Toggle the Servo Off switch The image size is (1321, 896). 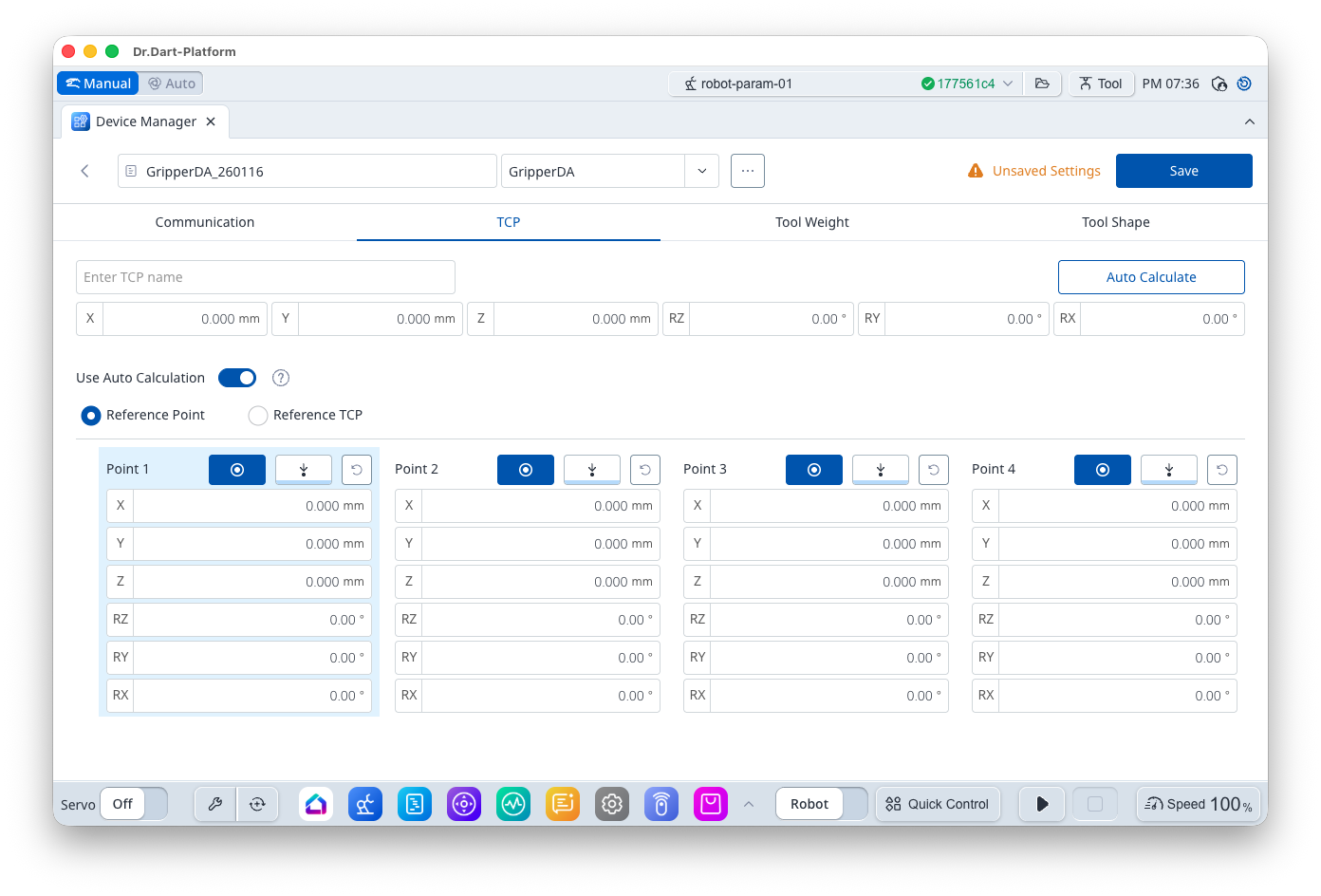pyautogui.click(x=134, y=804)
